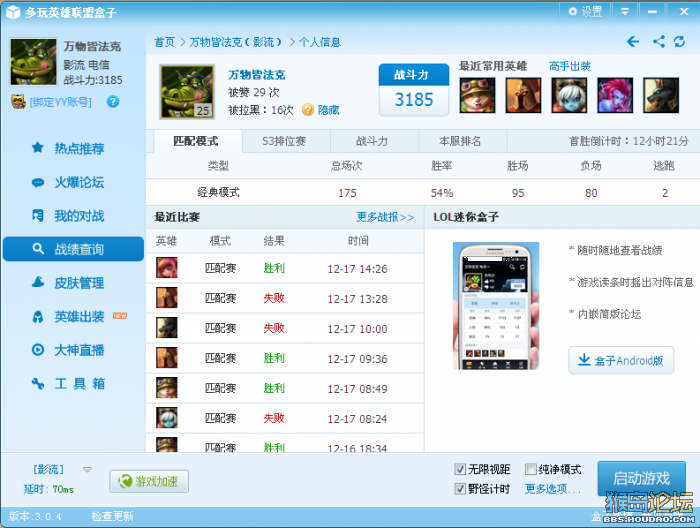Viewport: 700px width, 528px height.
Task: Open 火爆论坛 forum section
Action: (x=79, y=182)
